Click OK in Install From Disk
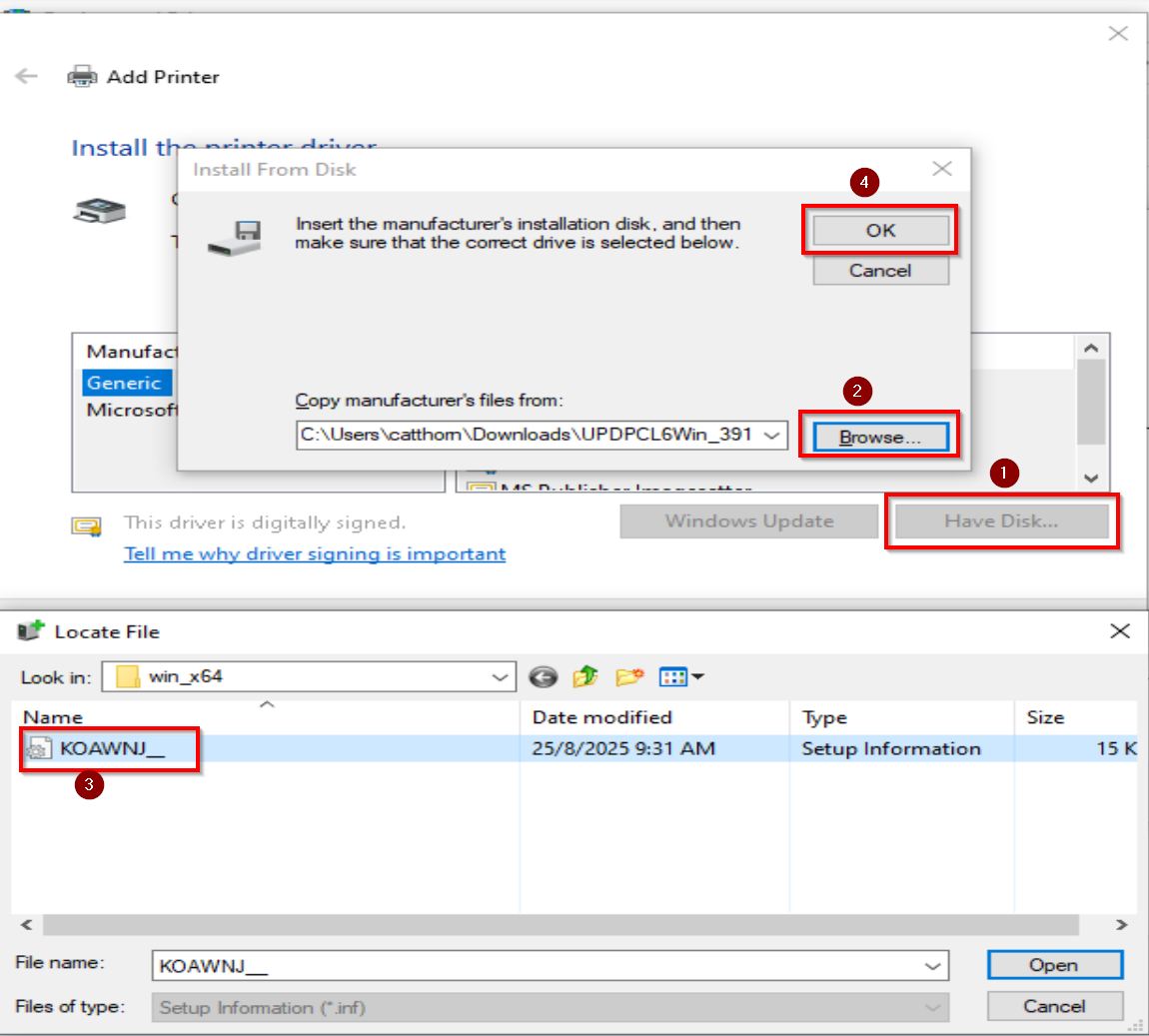This screenshot has width=1149, height=1036. [879, 231]
